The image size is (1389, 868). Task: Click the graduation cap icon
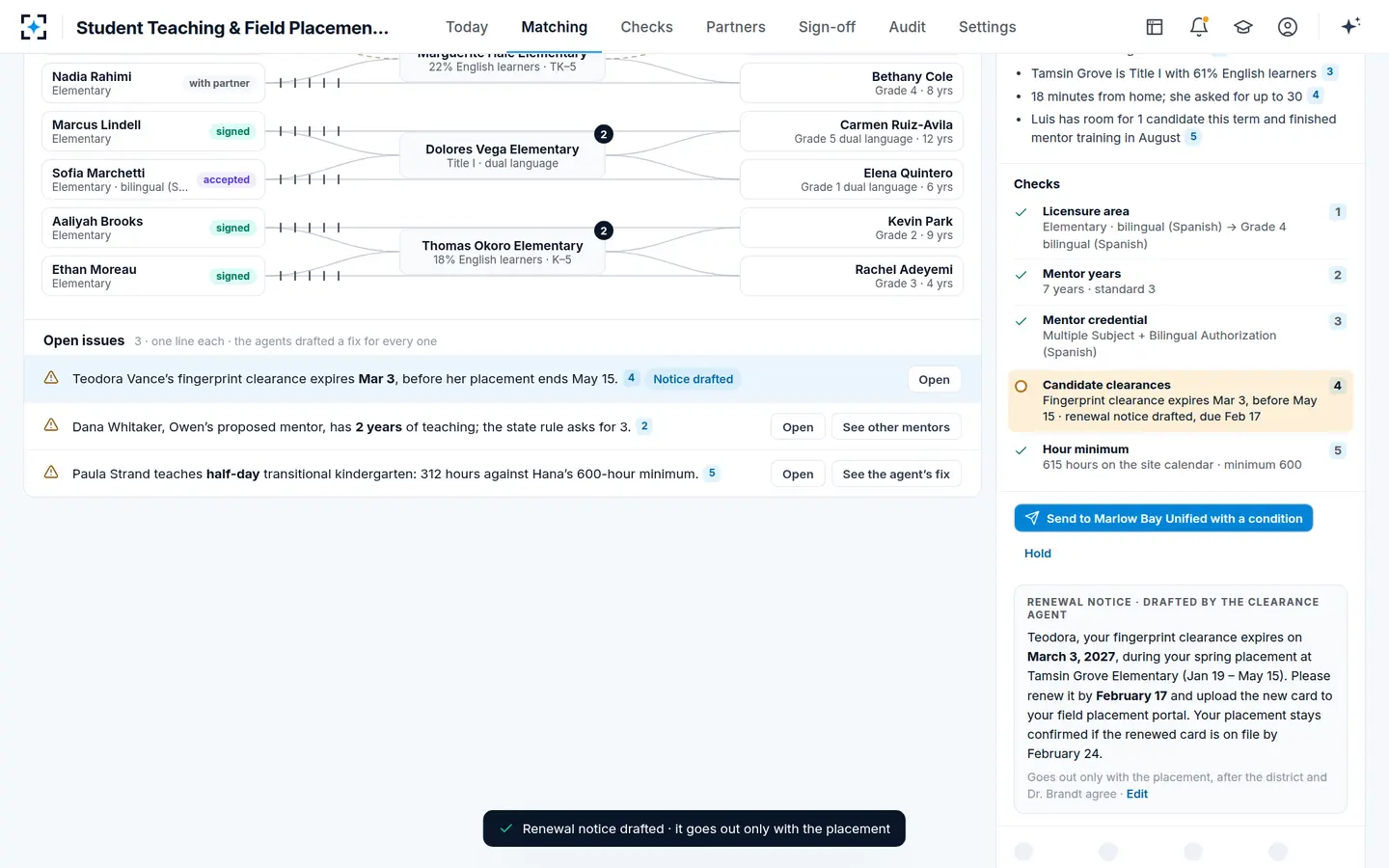click(1243, 27)
